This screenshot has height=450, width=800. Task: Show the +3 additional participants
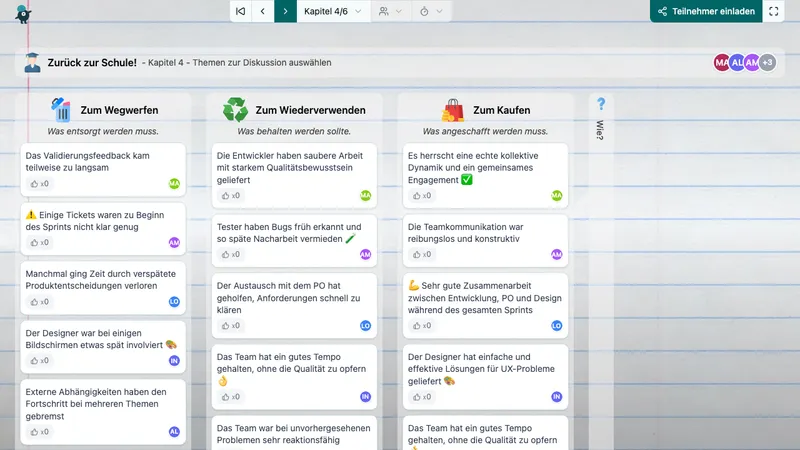(x=767, y=63)
